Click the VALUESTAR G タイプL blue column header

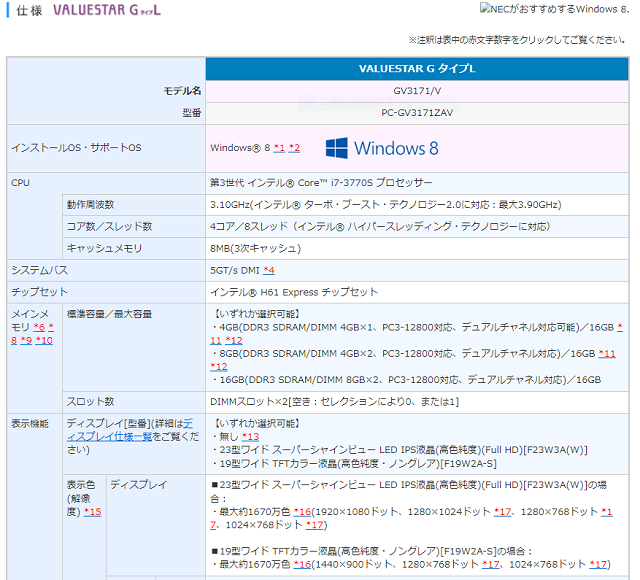pyautogui.click(x=417, y=69)
